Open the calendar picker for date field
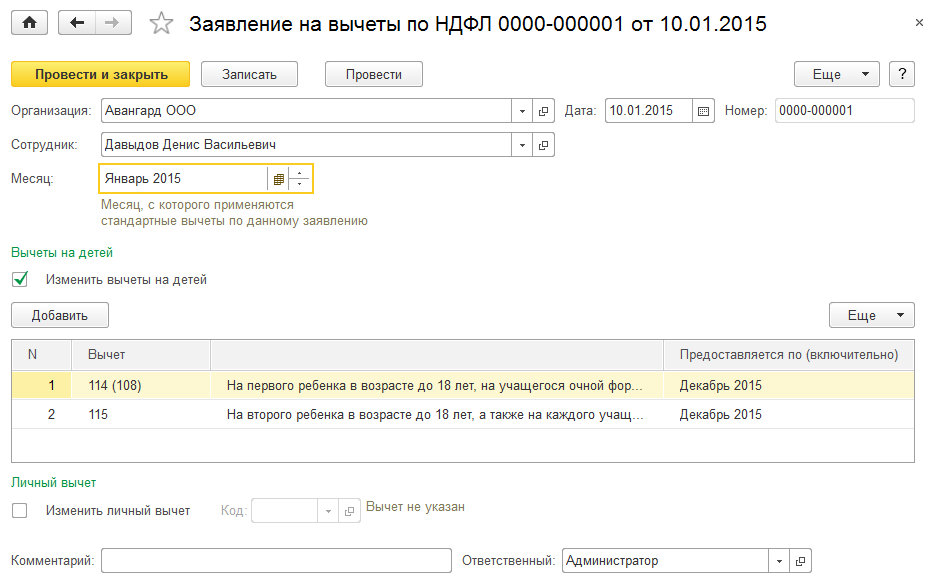 [x=703, y=111]
